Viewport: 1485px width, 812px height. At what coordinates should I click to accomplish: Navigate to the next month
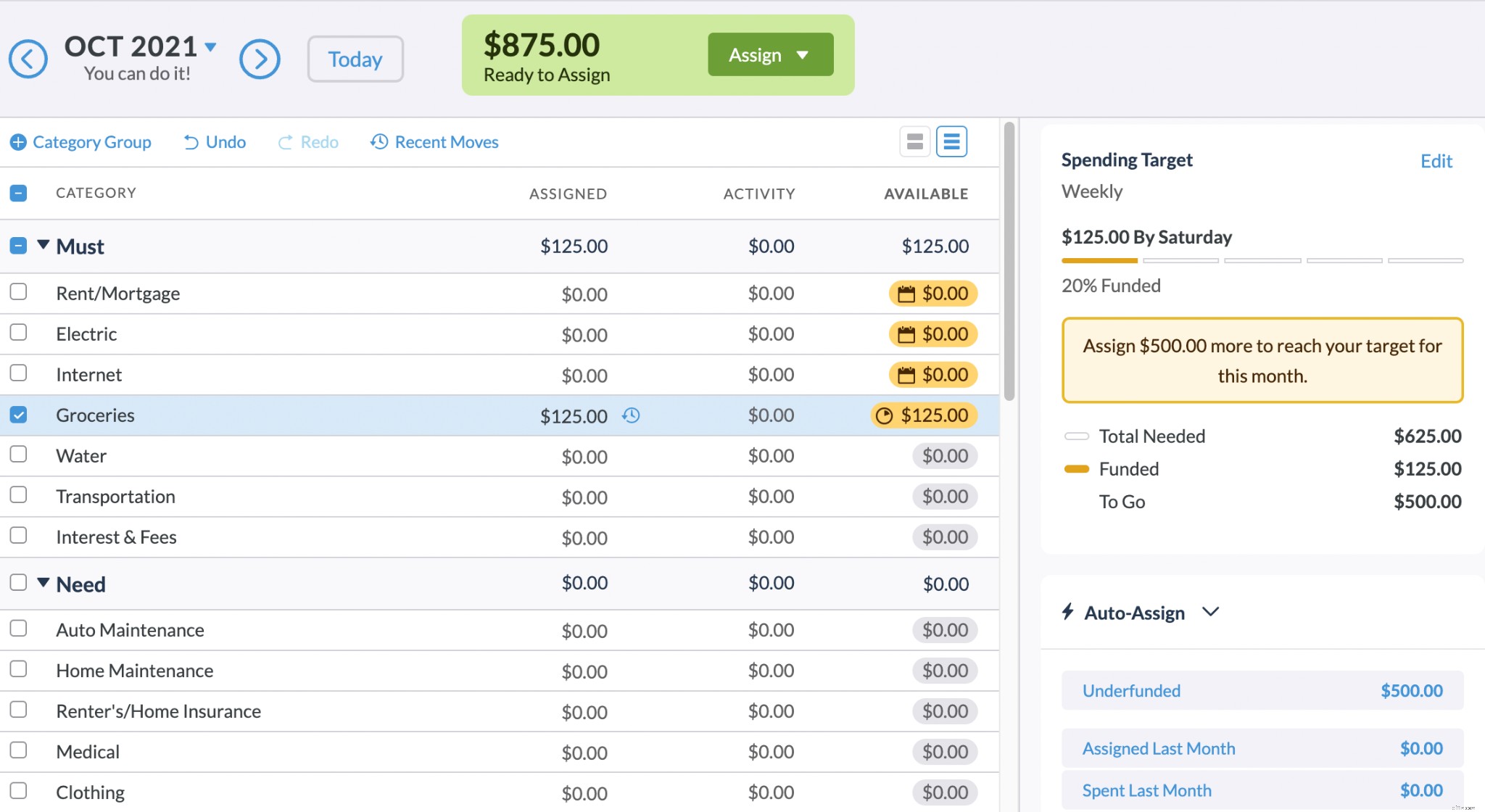tap(260, 58)
